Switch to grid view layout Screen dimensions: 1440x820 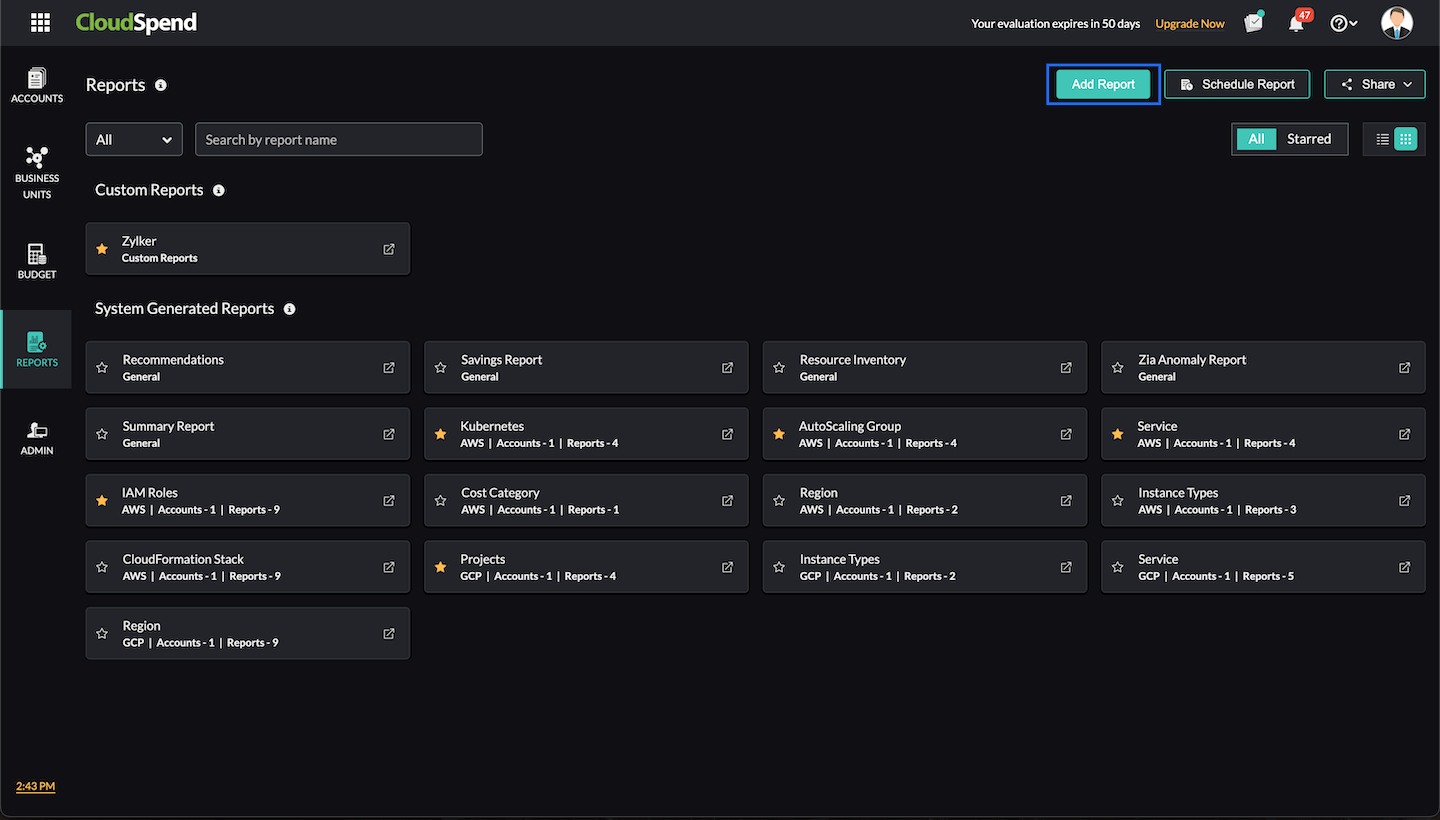pyautogui.click(x=1405, y=140)
